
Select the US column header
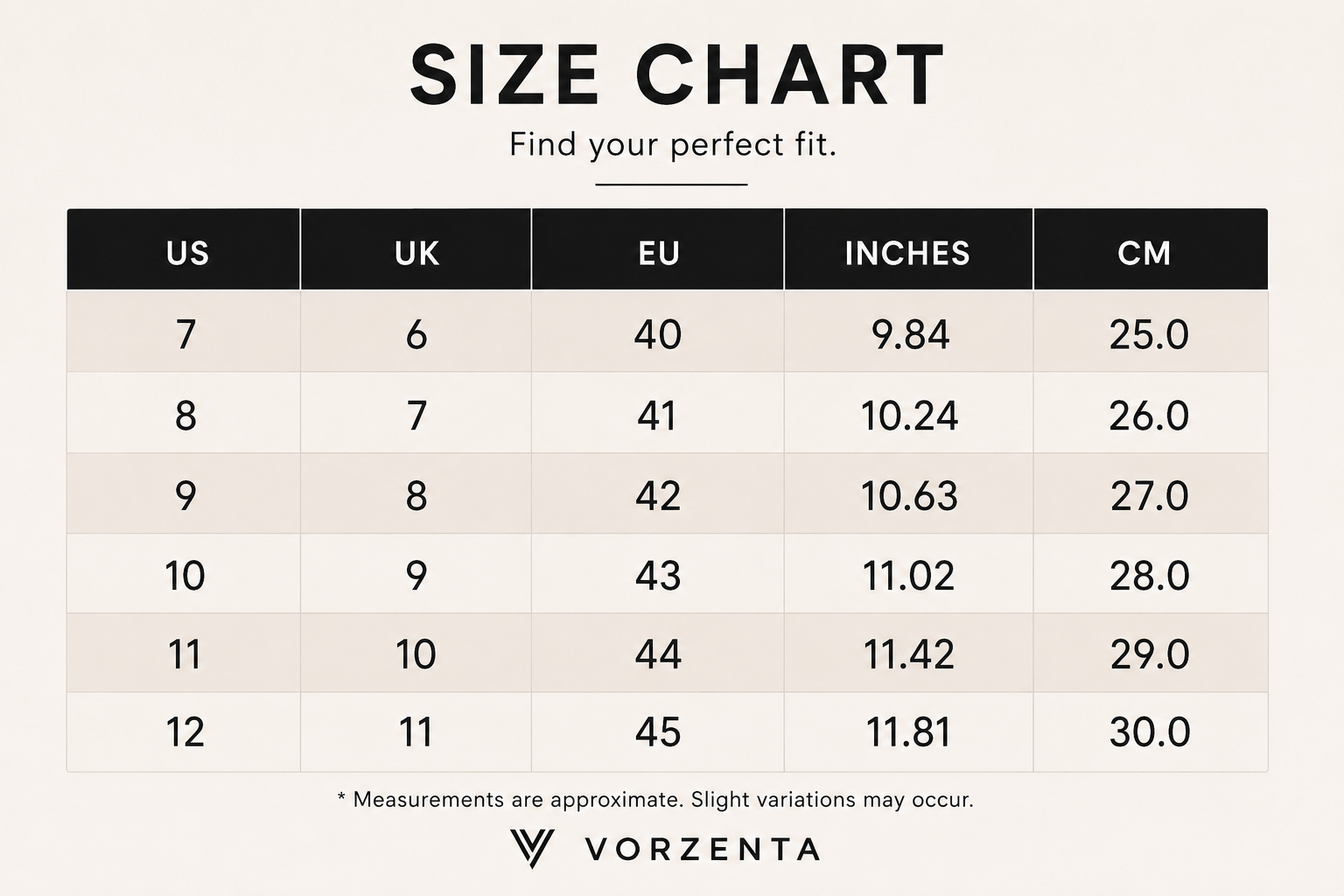[x=184, y=249]
